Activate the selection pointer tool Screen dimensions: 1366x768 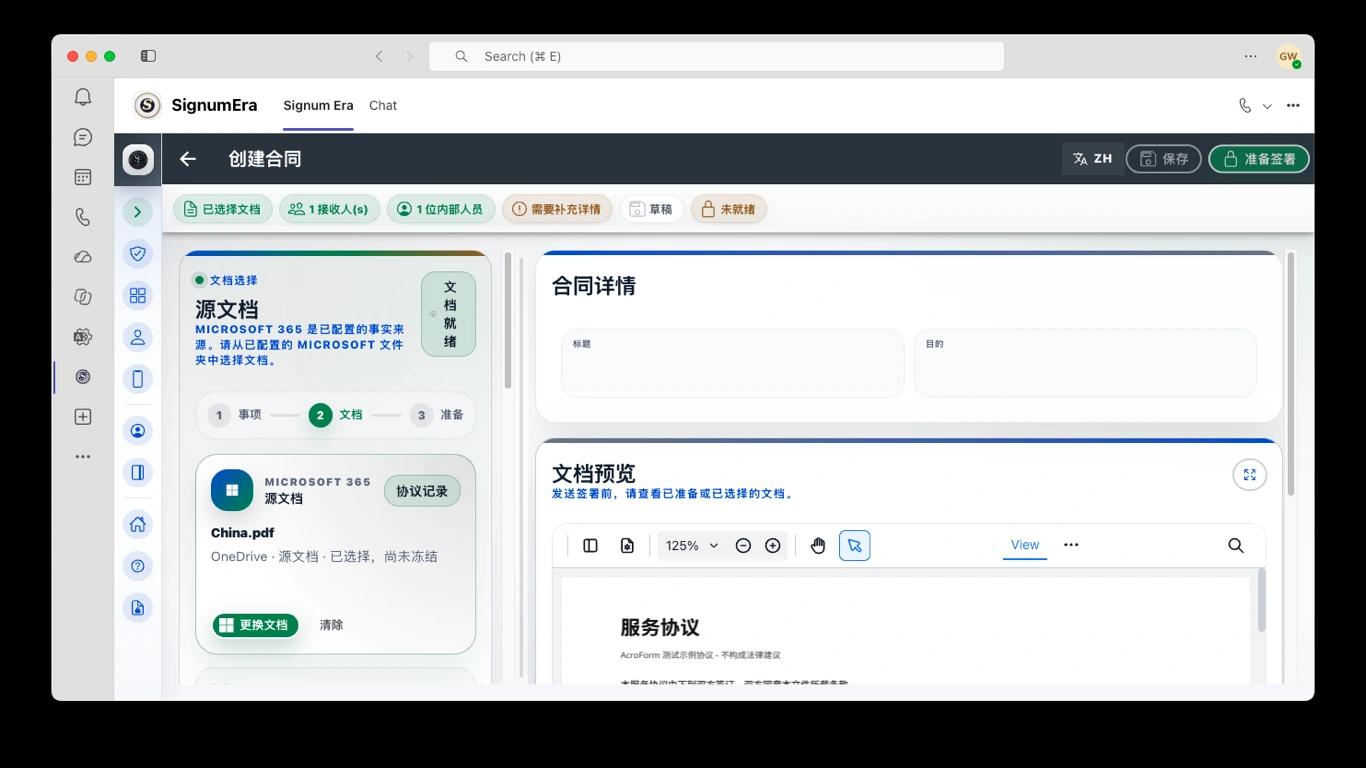pos(854,545)
